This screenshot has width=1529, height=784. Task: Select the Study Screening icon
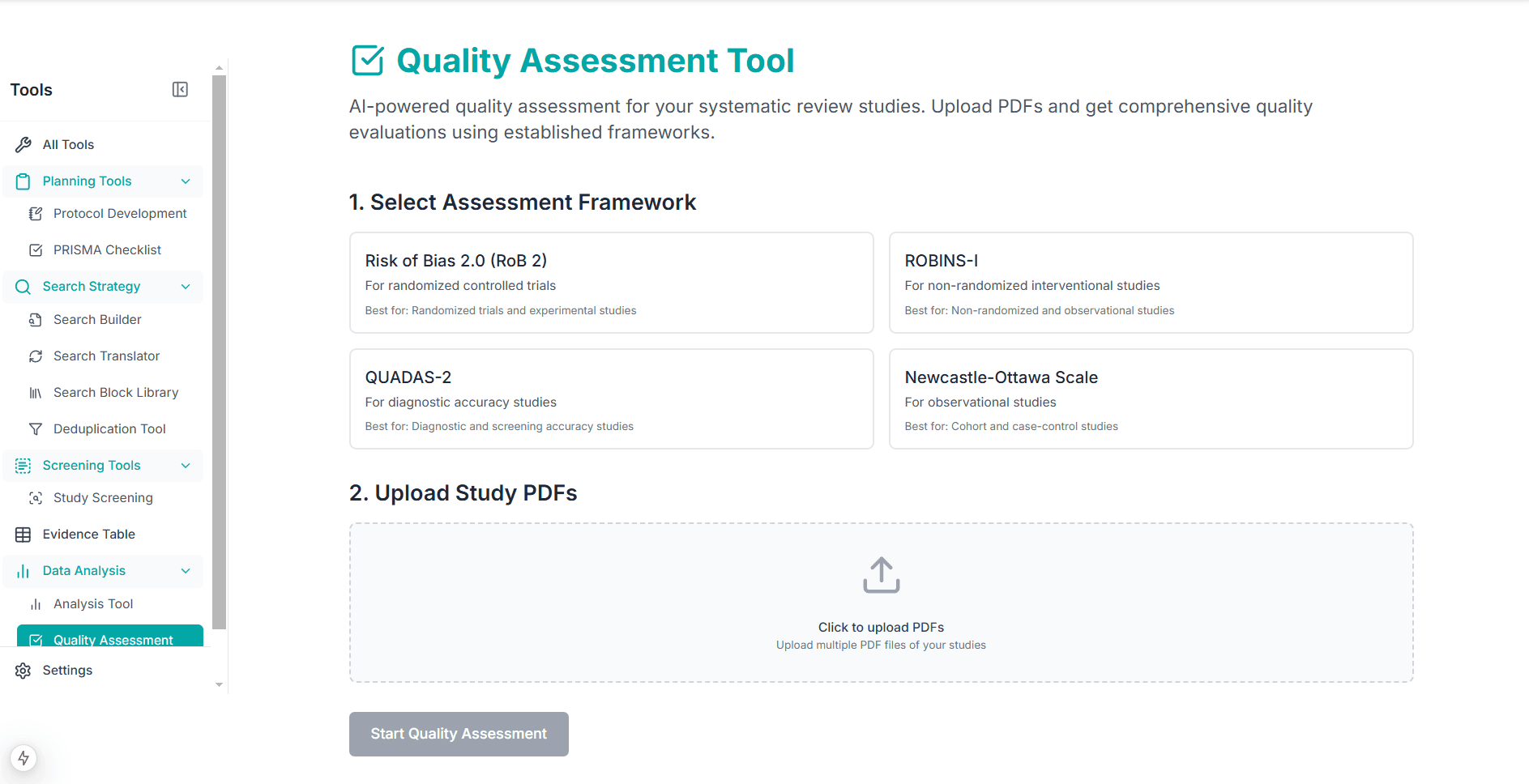[36, 497]
